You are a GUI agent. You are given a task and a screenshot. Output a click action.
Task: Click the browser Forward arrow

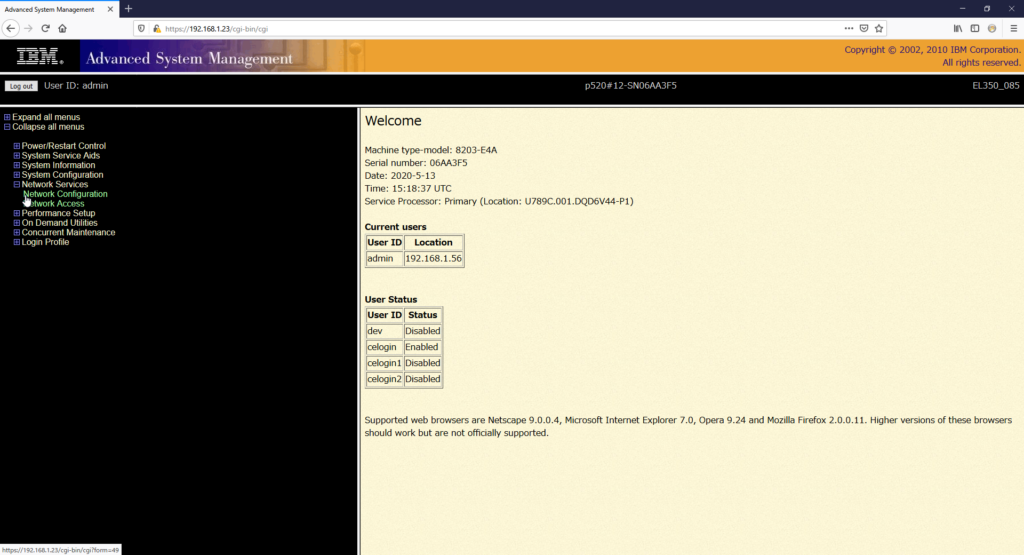click(28, 28)
